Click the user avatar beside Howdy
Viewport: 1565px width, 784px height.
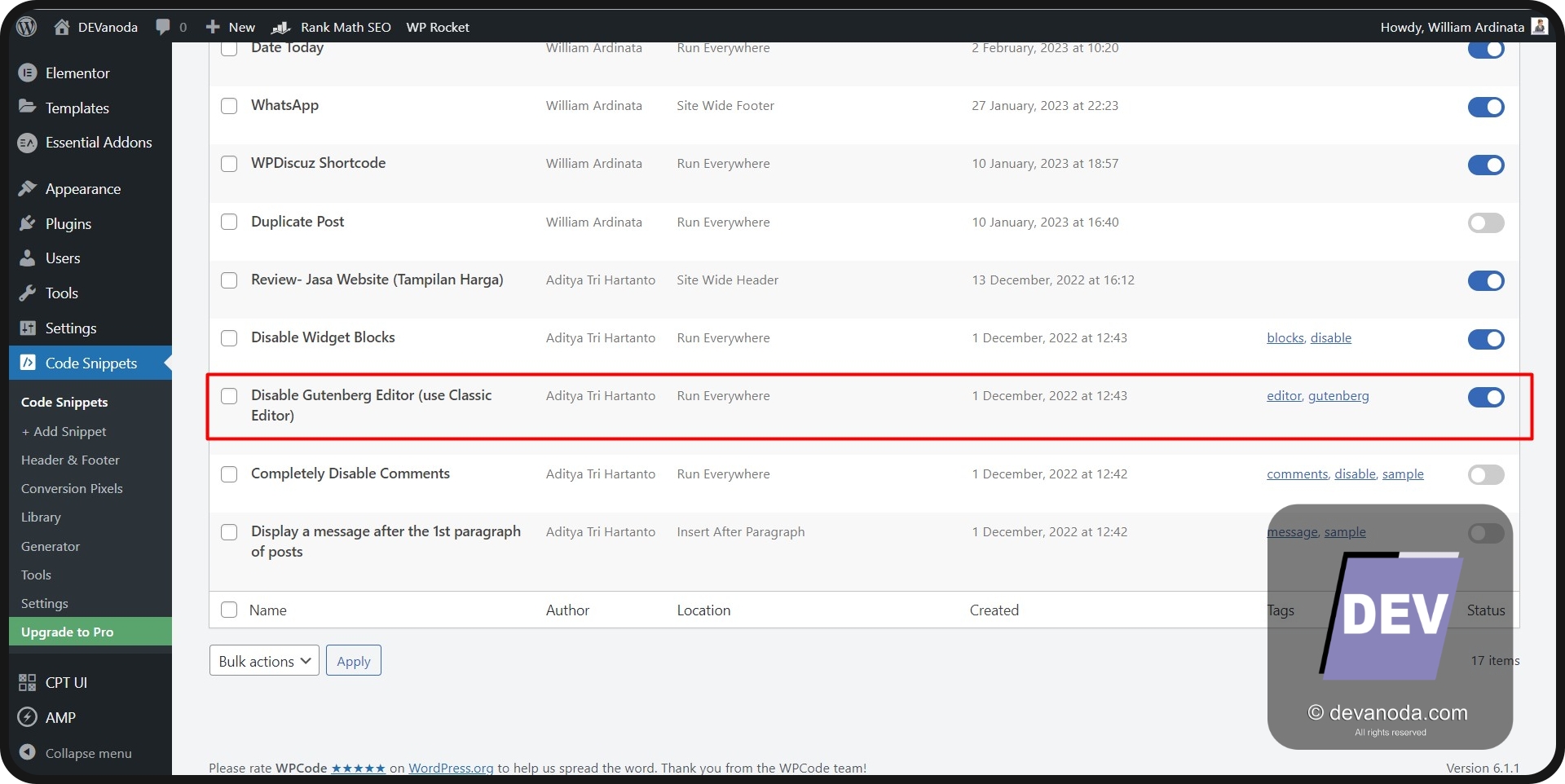[1540, 26]
